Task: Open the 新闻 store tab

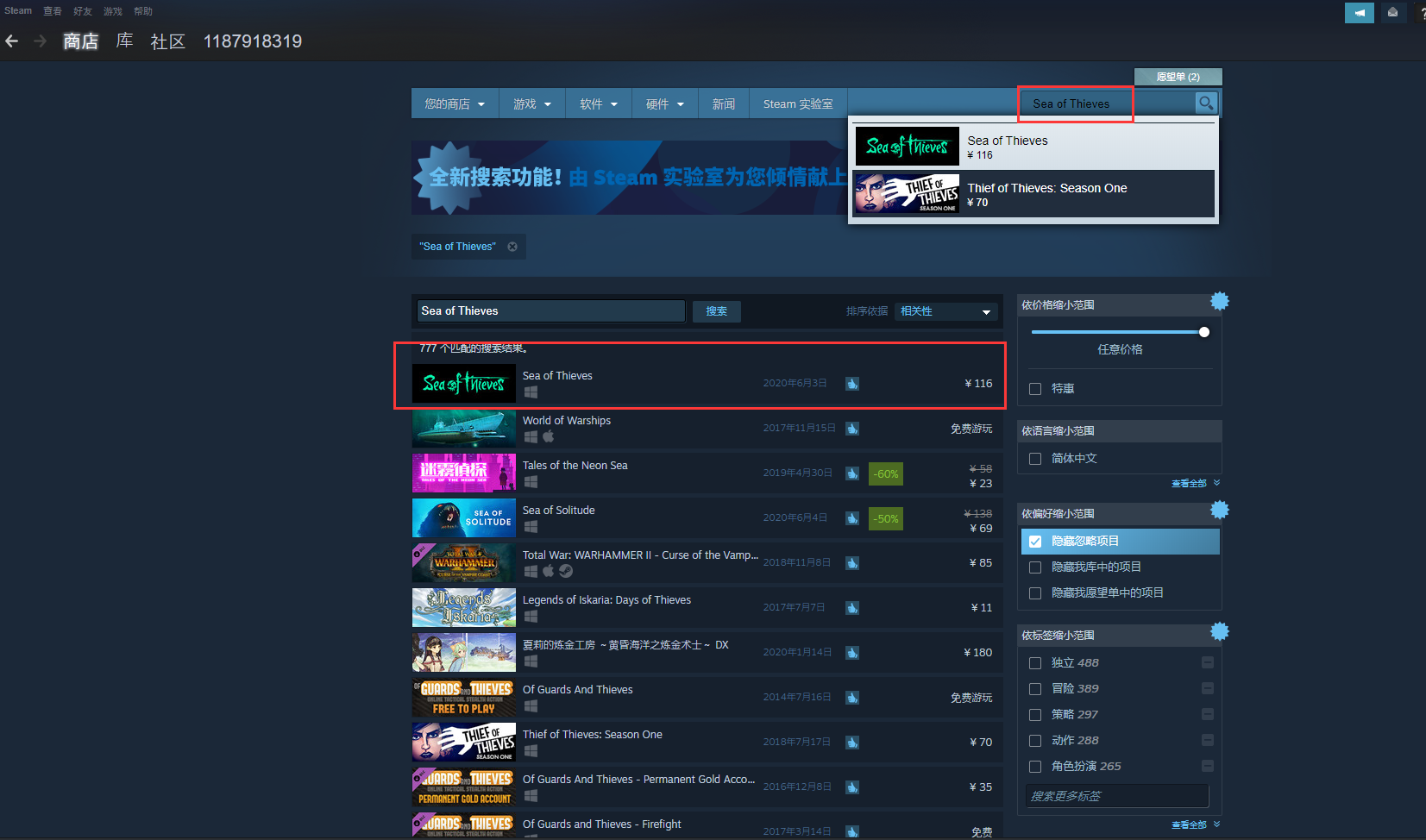Action: pos(724,103)
